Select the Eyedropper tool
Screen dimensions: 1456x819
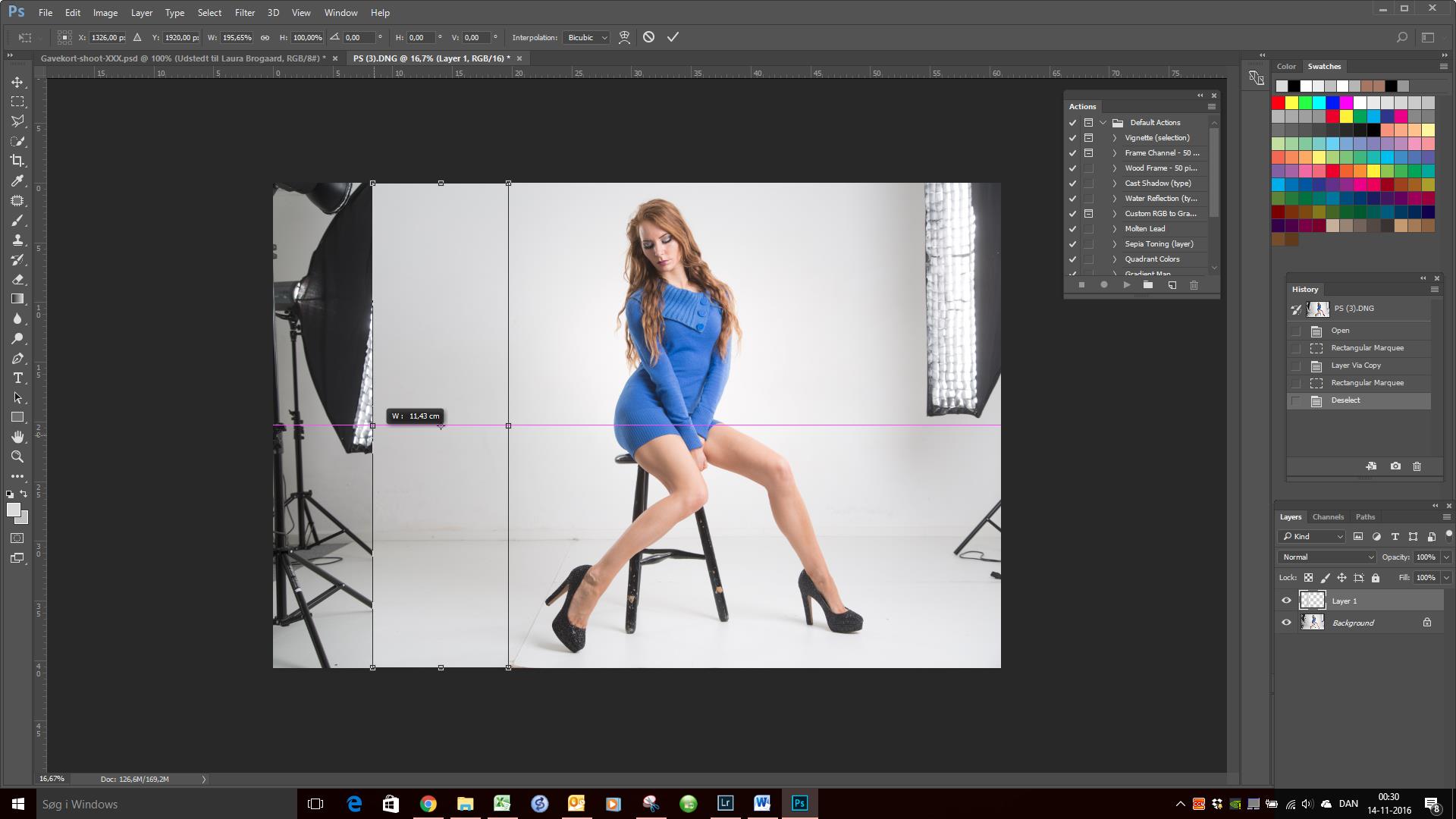pos(17,180)
